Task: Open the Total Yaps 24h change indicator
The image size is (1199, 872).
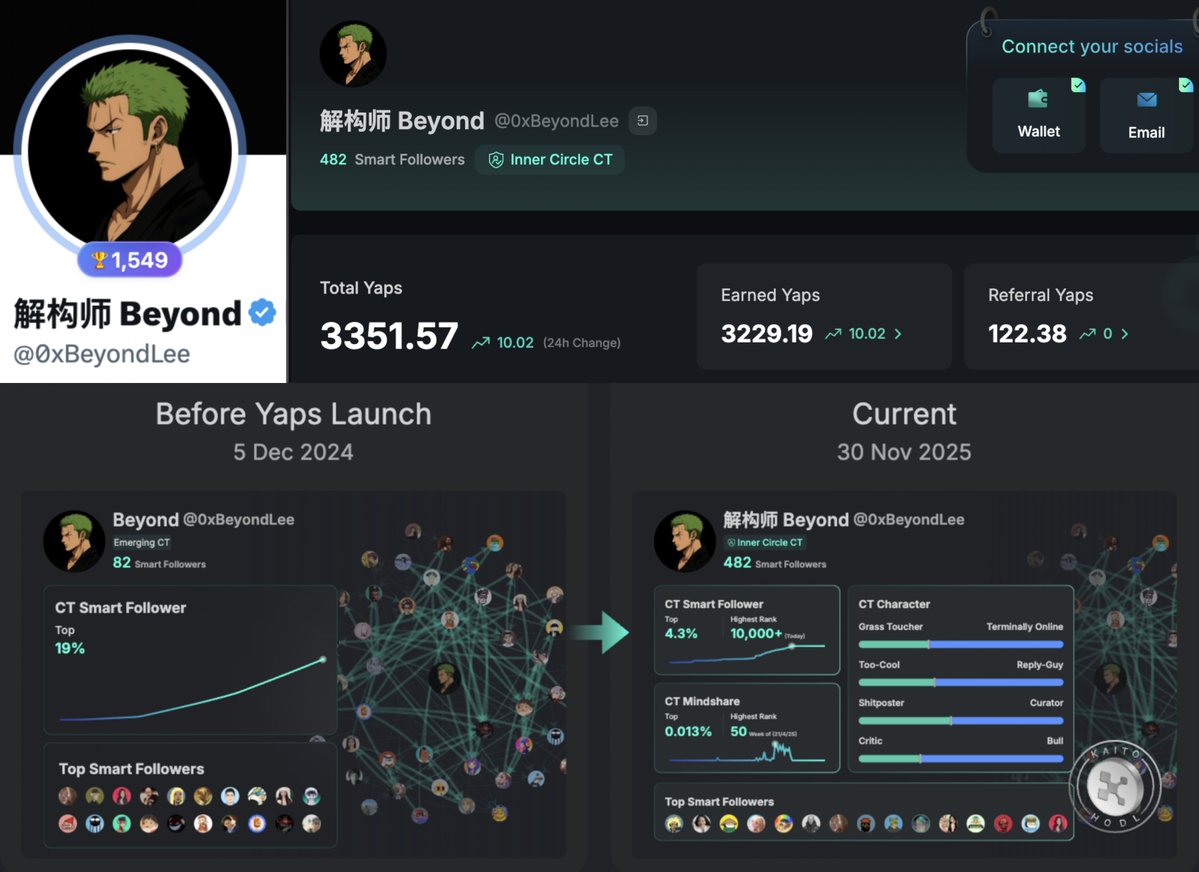Action: pos(546,342)
